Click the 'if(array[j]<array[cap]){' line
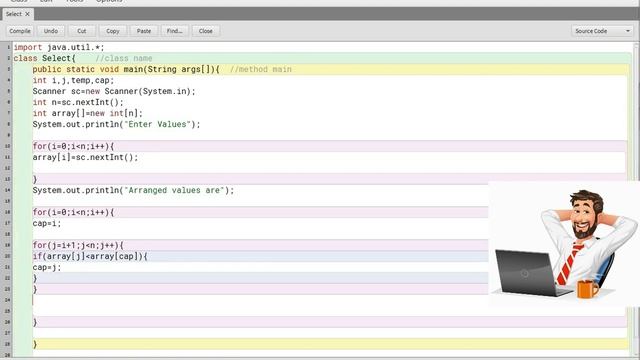Screen dimensions: 640x360 [90, 256]
